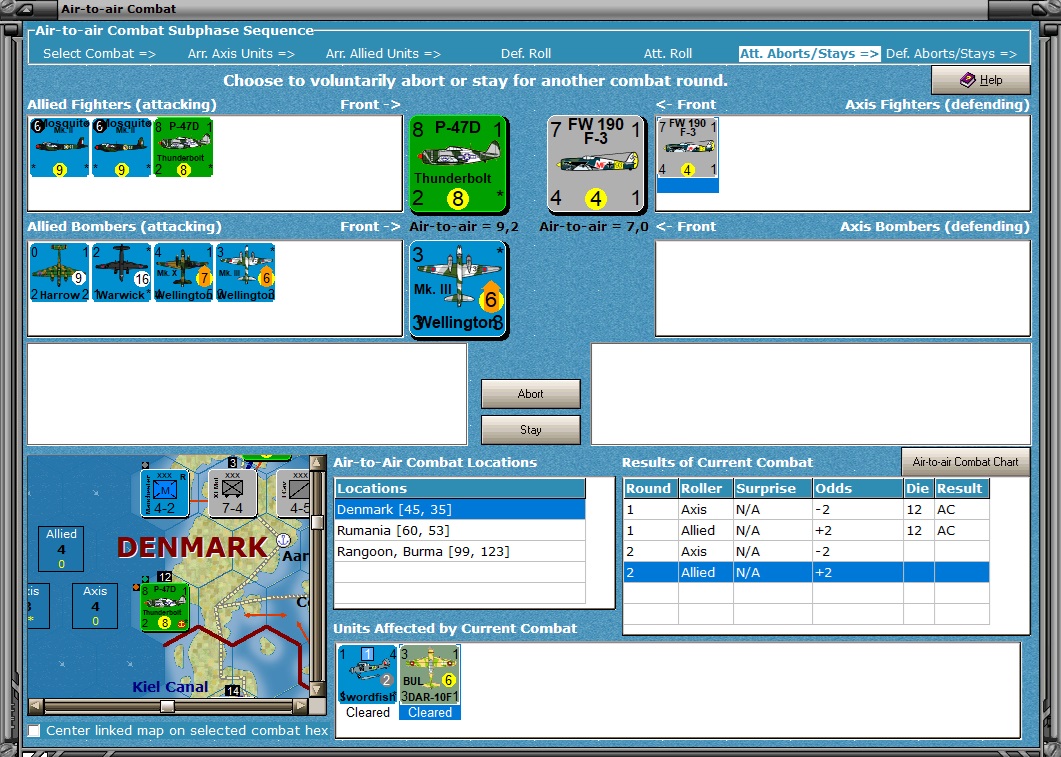Click map horizontal scrollbar right arrow
Image resolution: width=1061 pixels, height=757 pixels.
(300, 706)
